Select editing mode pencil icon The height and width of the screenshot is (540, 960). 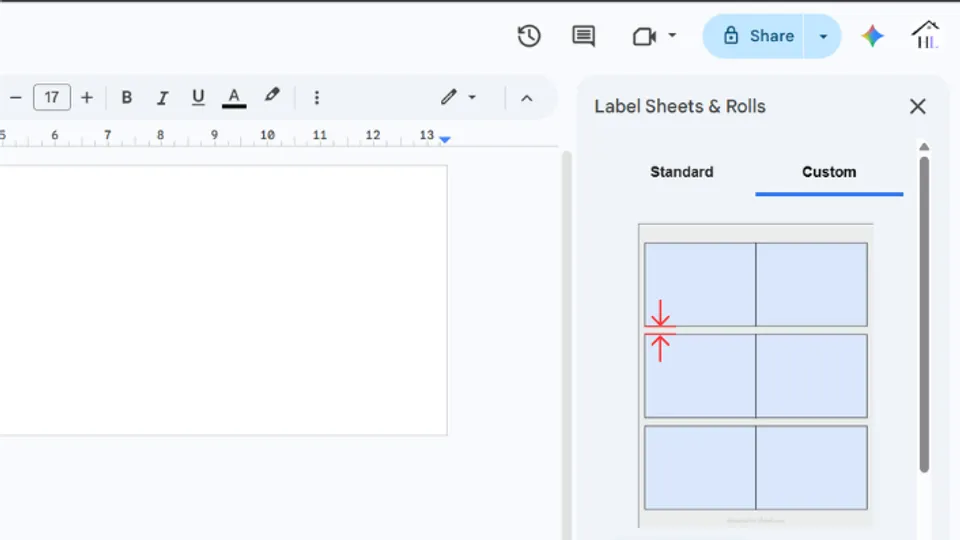[x=449, y=97]
